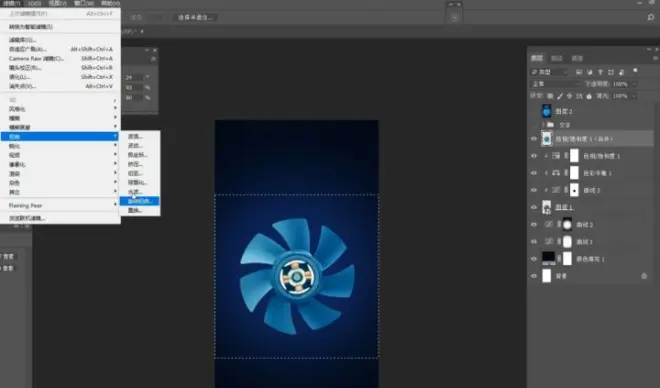660x388 pixels.
Task: Hide the 图层 1 layer
Action: (x=534, y=207)
